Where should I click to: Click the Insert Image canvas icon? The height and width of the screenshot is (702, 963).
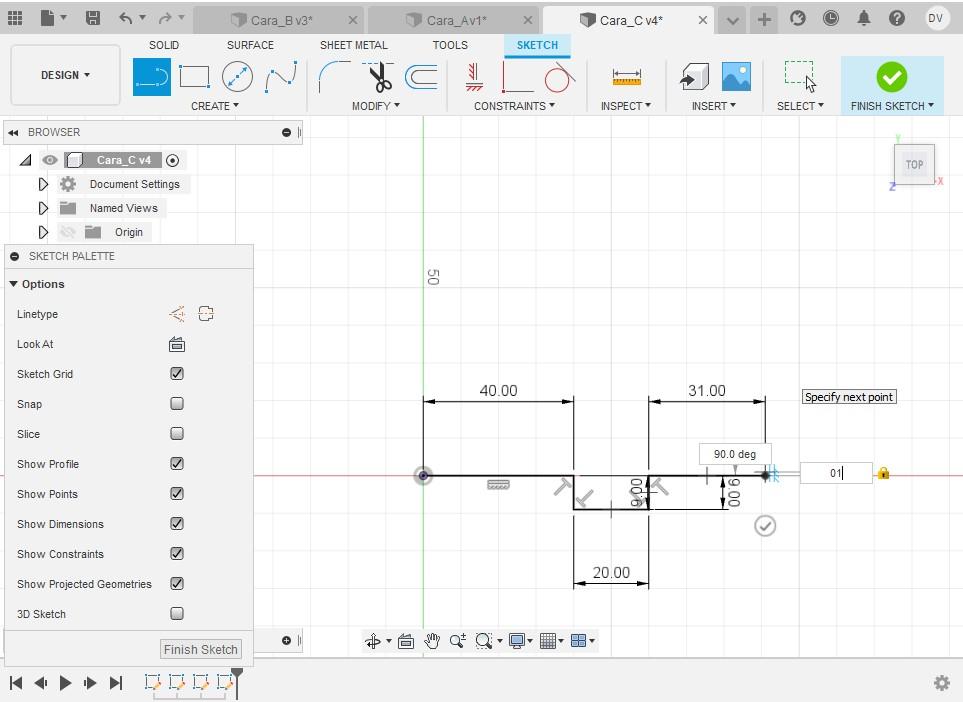[x=736, y=77]
